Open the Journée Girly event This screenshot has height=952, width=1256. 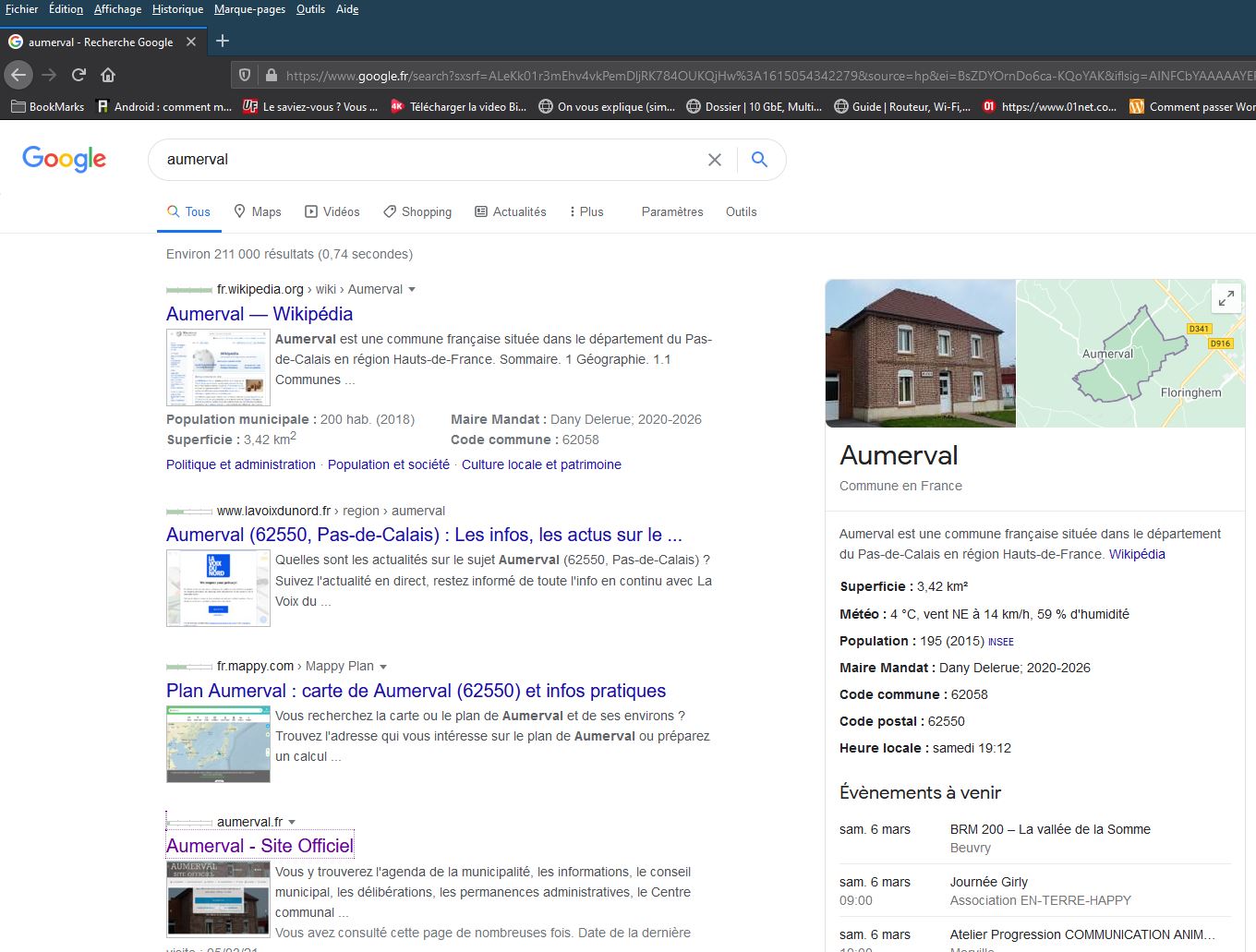(989, 882)
